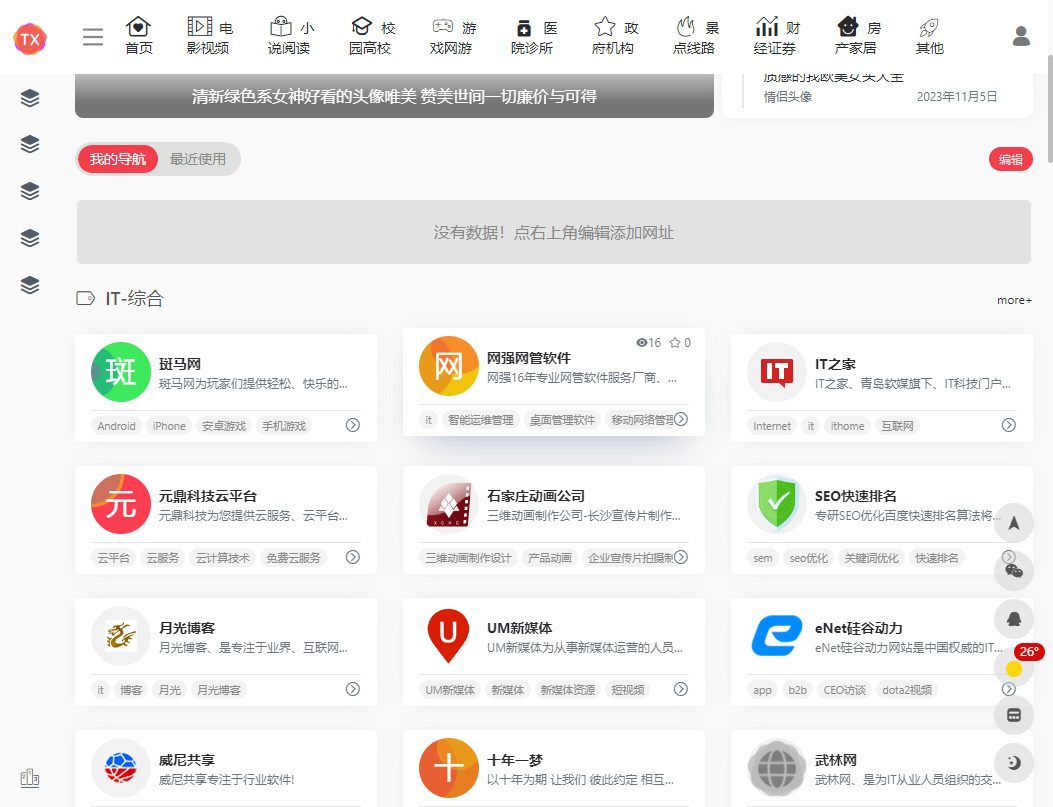Viewport: 1053px width, 807px height.
Task: Select the iPhone tag on 斑马网
Action: point(169,426)
